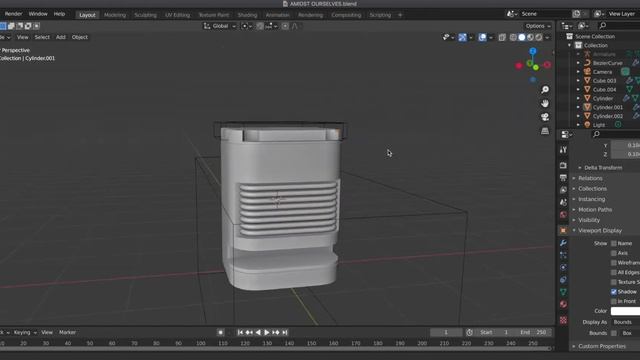Enable the Name show checkbox

[613, 243]
